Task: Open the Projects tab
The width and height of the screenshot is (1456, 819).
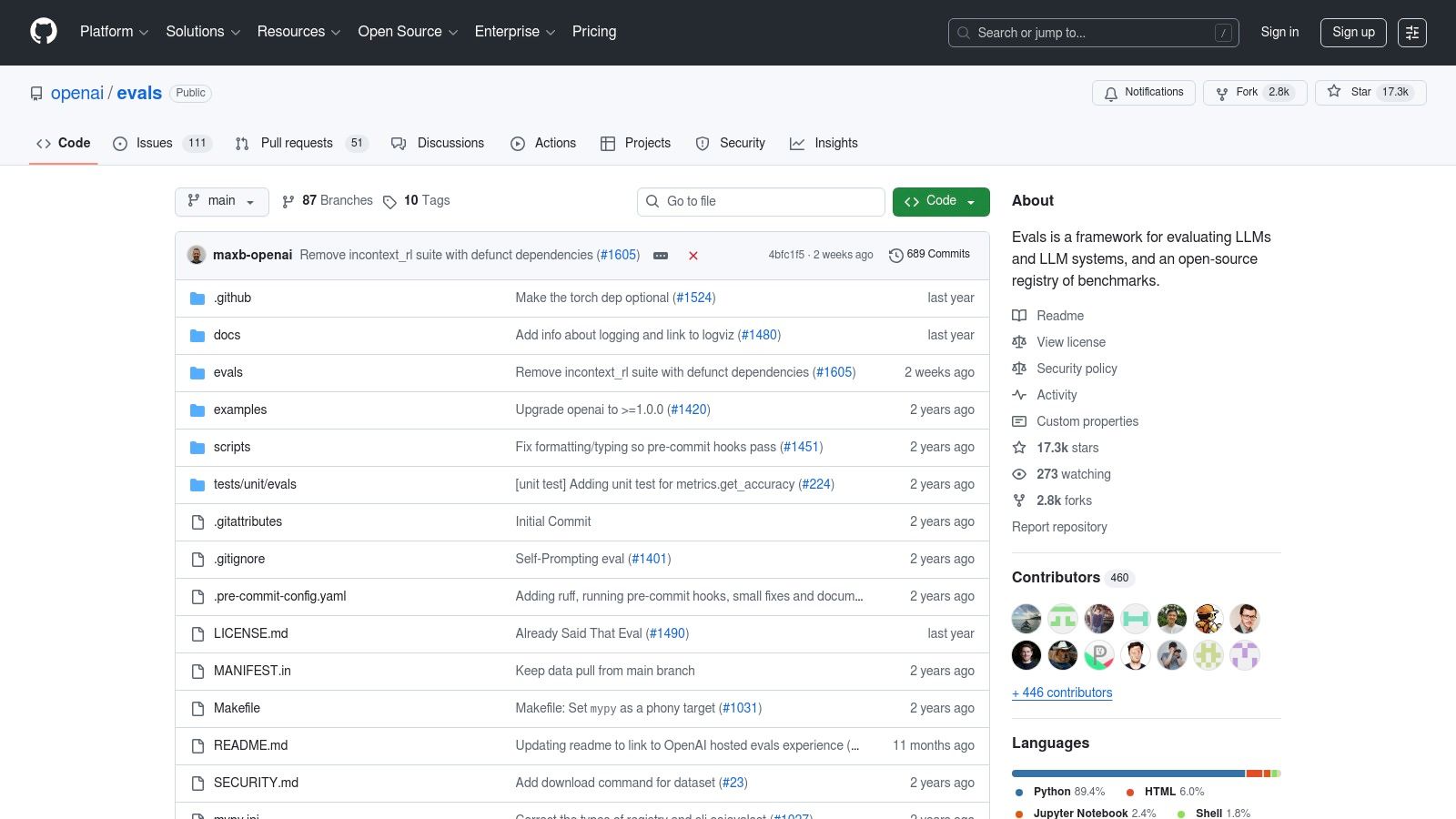Action: [635, 143]
